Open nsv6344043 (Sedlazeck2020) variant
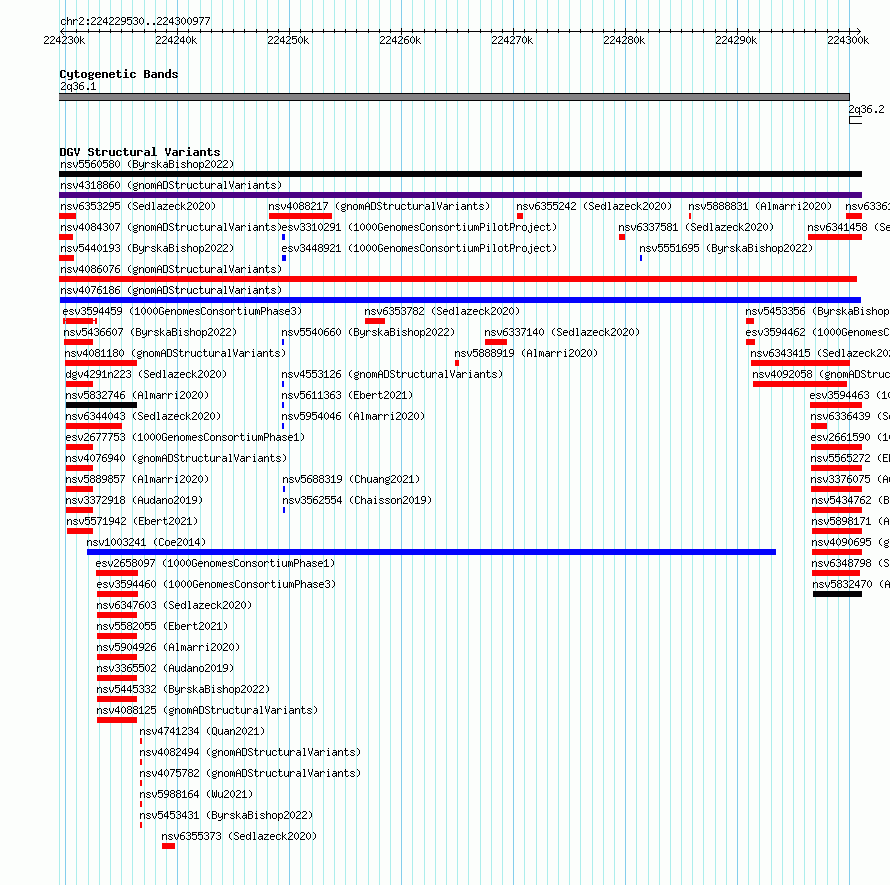Image resolution: width=890 pixels, height=885 pixels. point(143,416)
